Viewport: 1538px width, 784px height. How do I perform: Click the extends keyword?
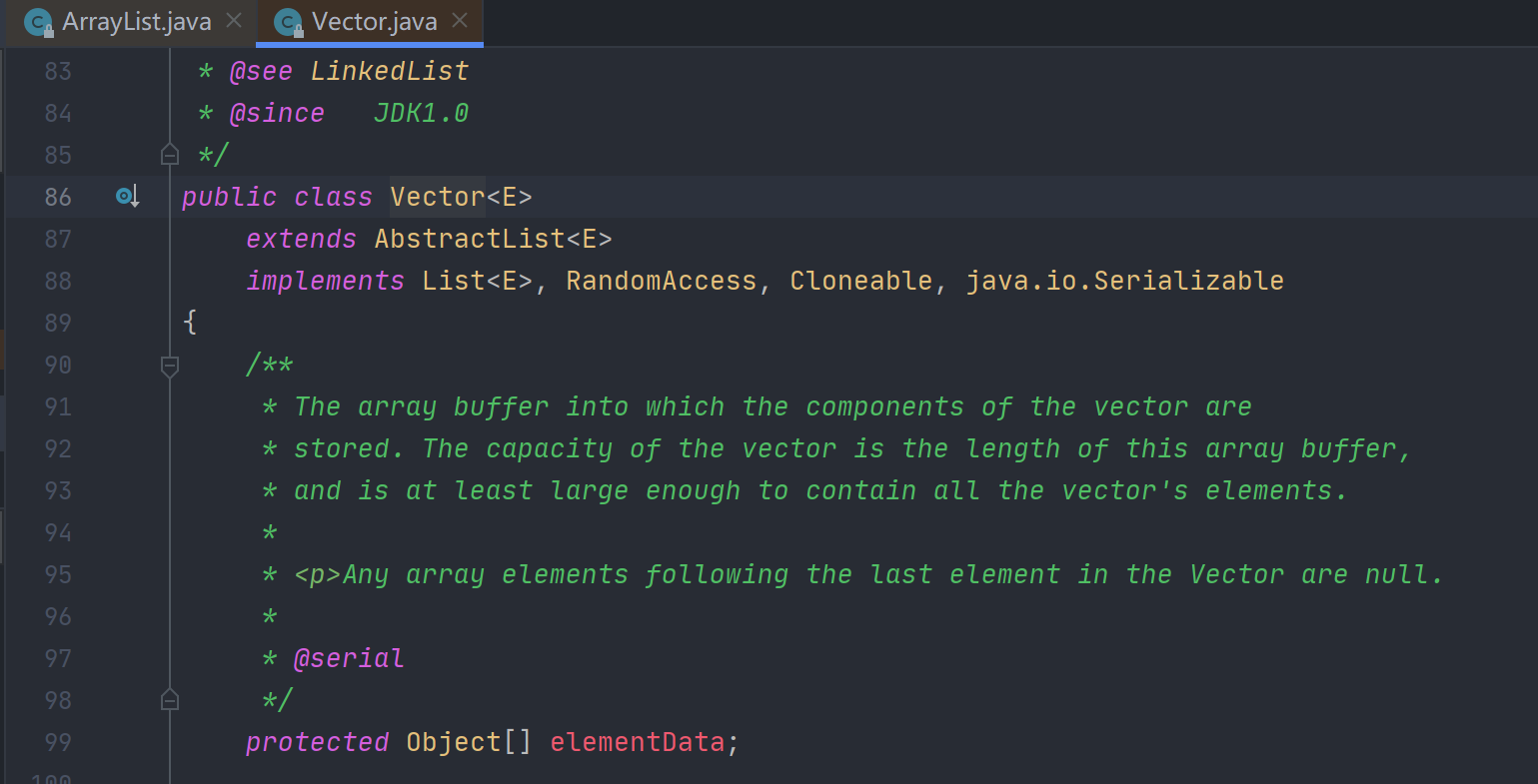(x=302, y=239)
